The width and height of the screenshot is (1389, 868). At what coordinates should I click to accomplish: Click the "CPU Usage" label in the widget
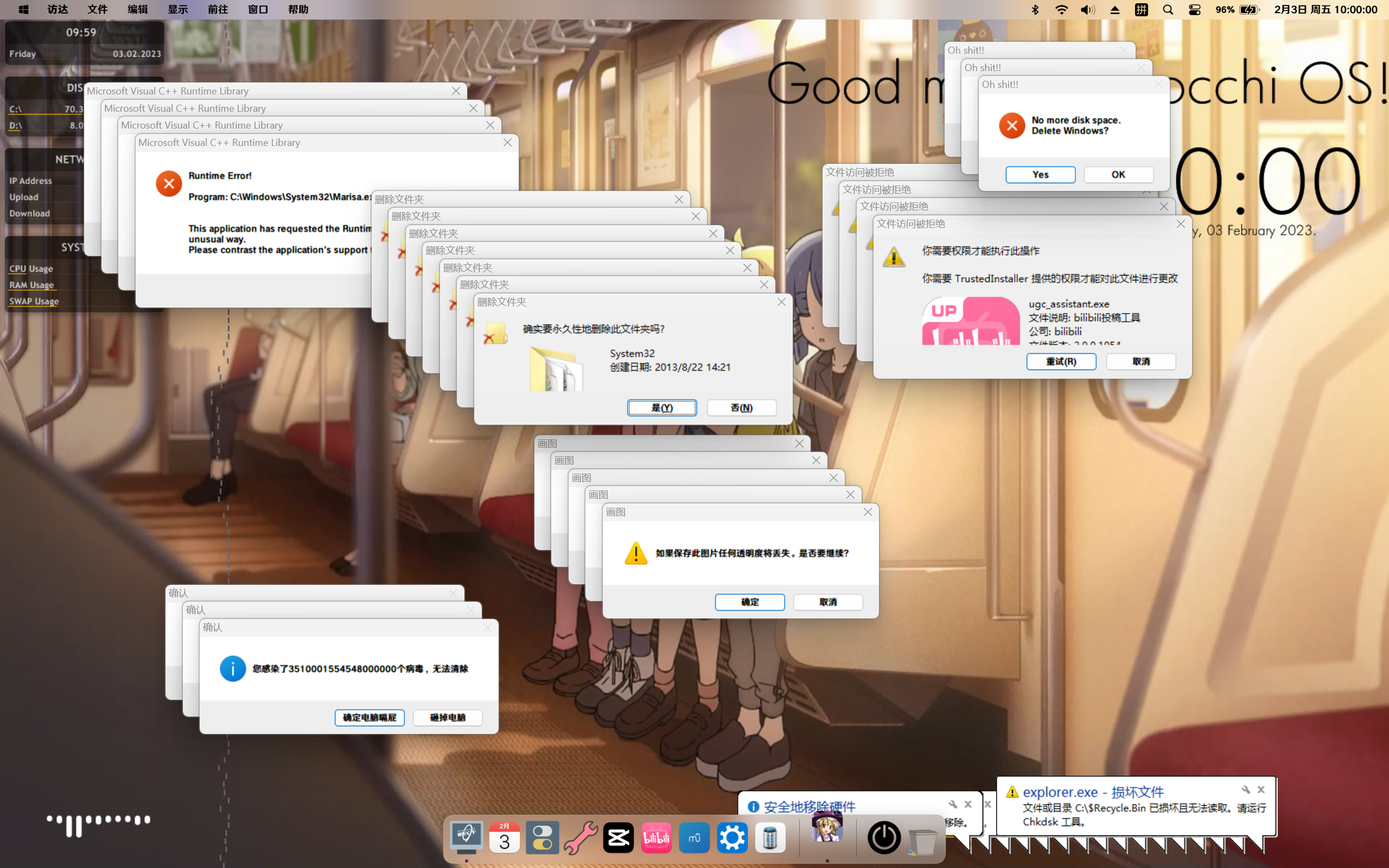pos(31,269)
